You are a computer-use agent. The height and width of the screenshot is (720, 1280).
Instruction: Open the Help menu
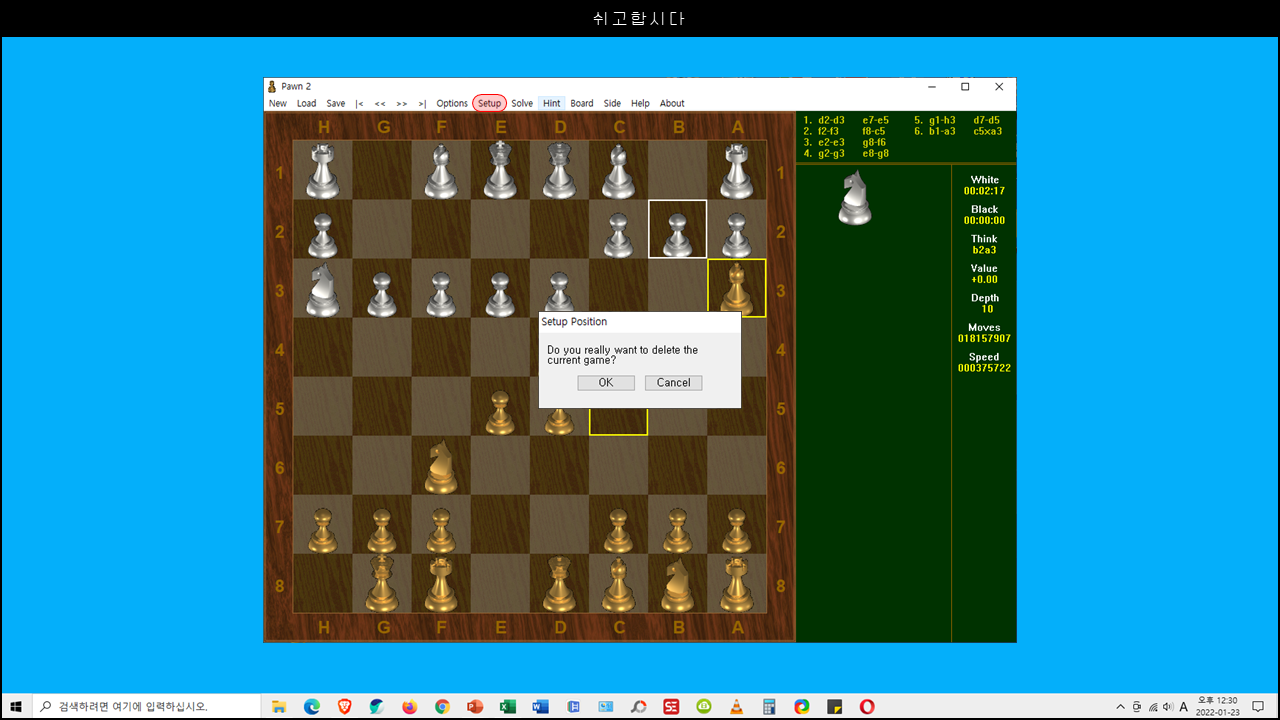click(640, 103)
